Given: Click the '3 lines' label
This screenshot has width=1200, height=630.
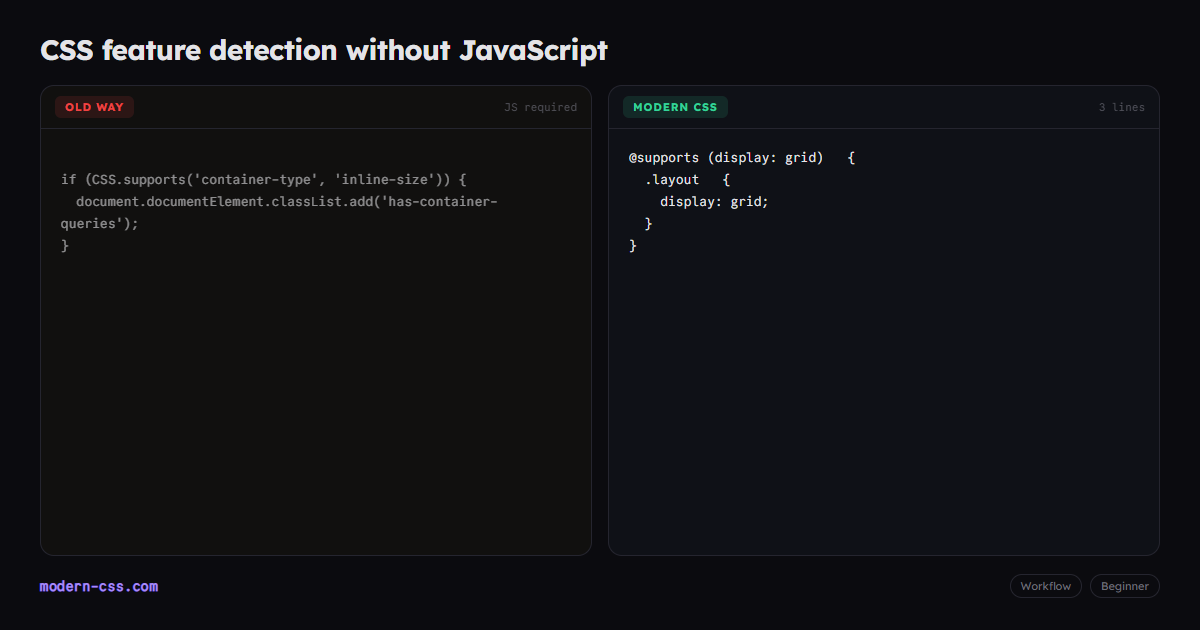Looking at the screenshot, I should tap(1122, 107).
